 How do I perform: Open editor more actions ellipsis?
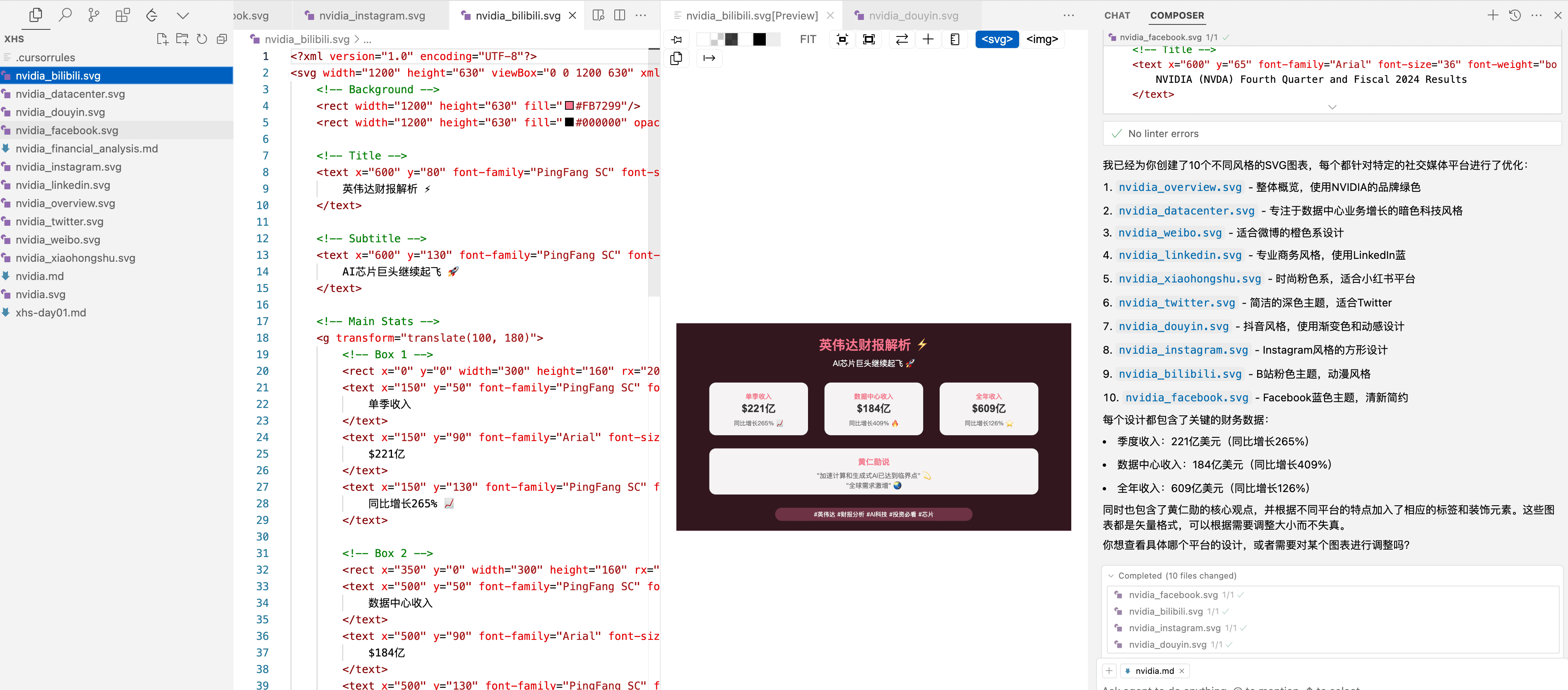tap(641, 15)
